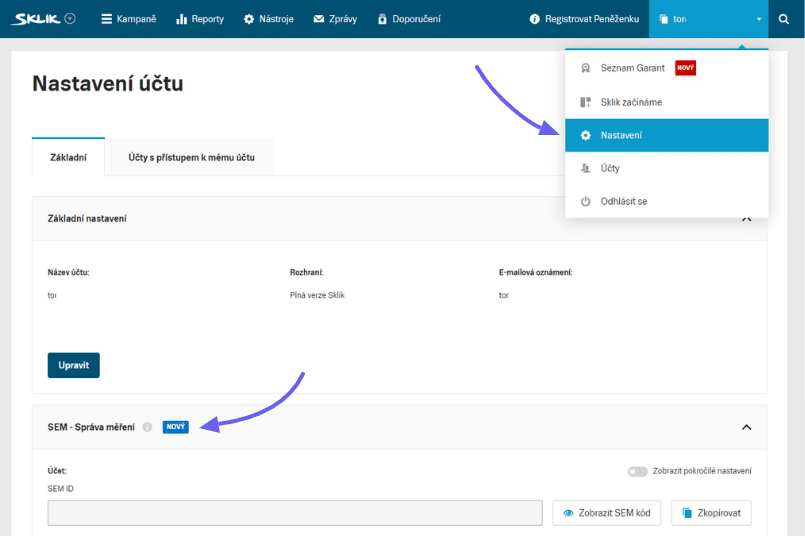
Task: Select the Základní tab
Action: tap(68, 157)
